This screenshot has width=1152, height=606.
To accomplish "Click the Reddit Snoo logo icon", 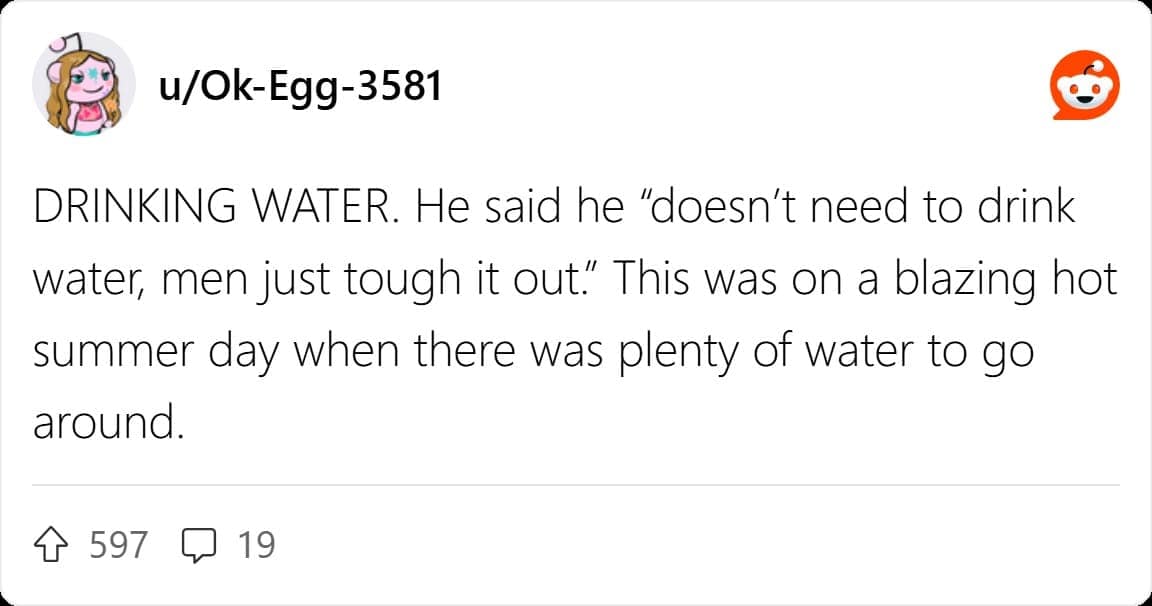I will tap(1085, 87).
